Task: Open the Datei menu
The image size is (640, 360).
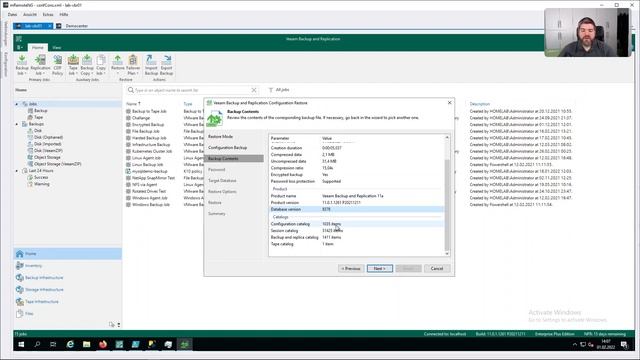Action: pyautogui.click(x=12, y=15)
